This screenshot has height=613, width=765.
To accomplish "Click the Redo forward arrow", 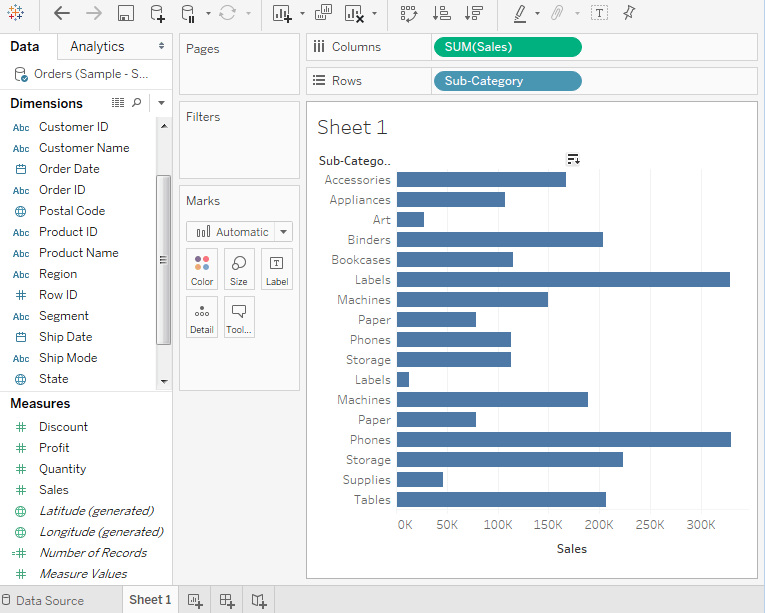I will 94,13.
